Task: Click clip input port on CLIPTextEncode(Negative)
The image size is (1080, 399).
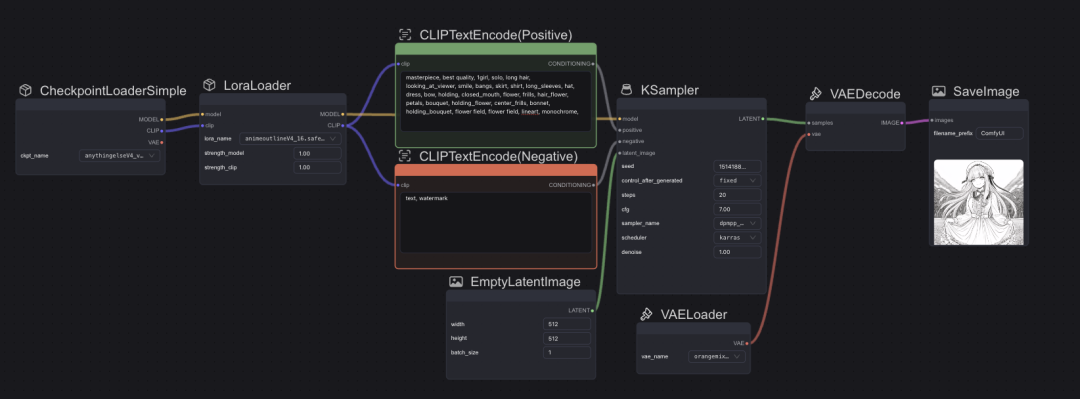Action: click(x=398, y=185)
